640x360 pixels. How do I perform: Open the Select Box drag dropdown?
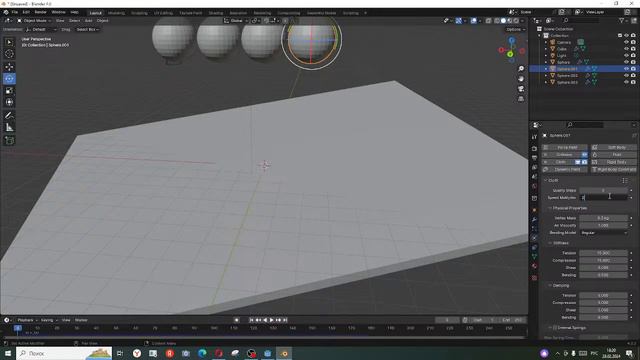click(87, 29)
